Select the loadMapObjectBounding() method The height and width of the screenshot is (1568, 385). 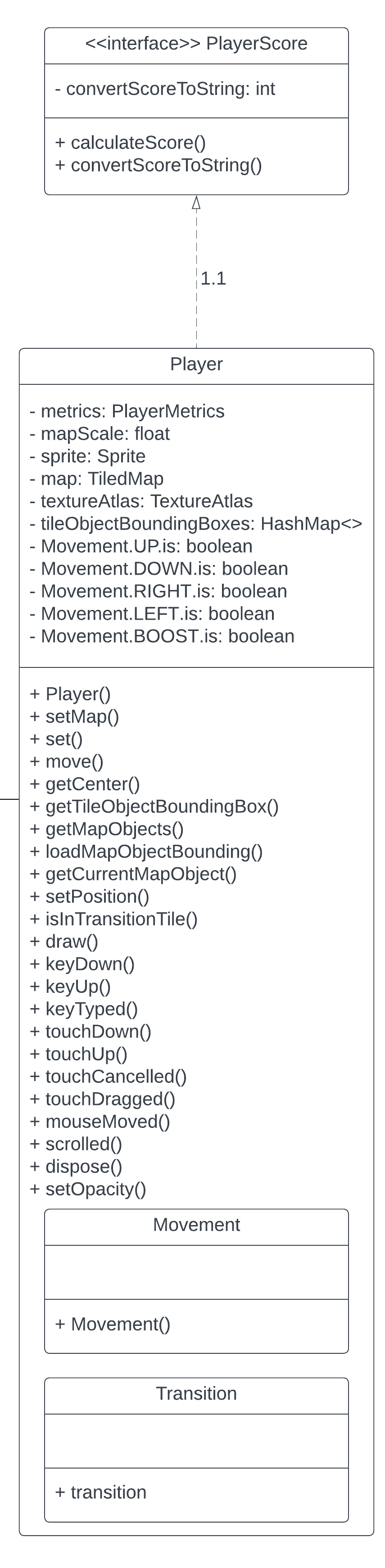[146, 852]
